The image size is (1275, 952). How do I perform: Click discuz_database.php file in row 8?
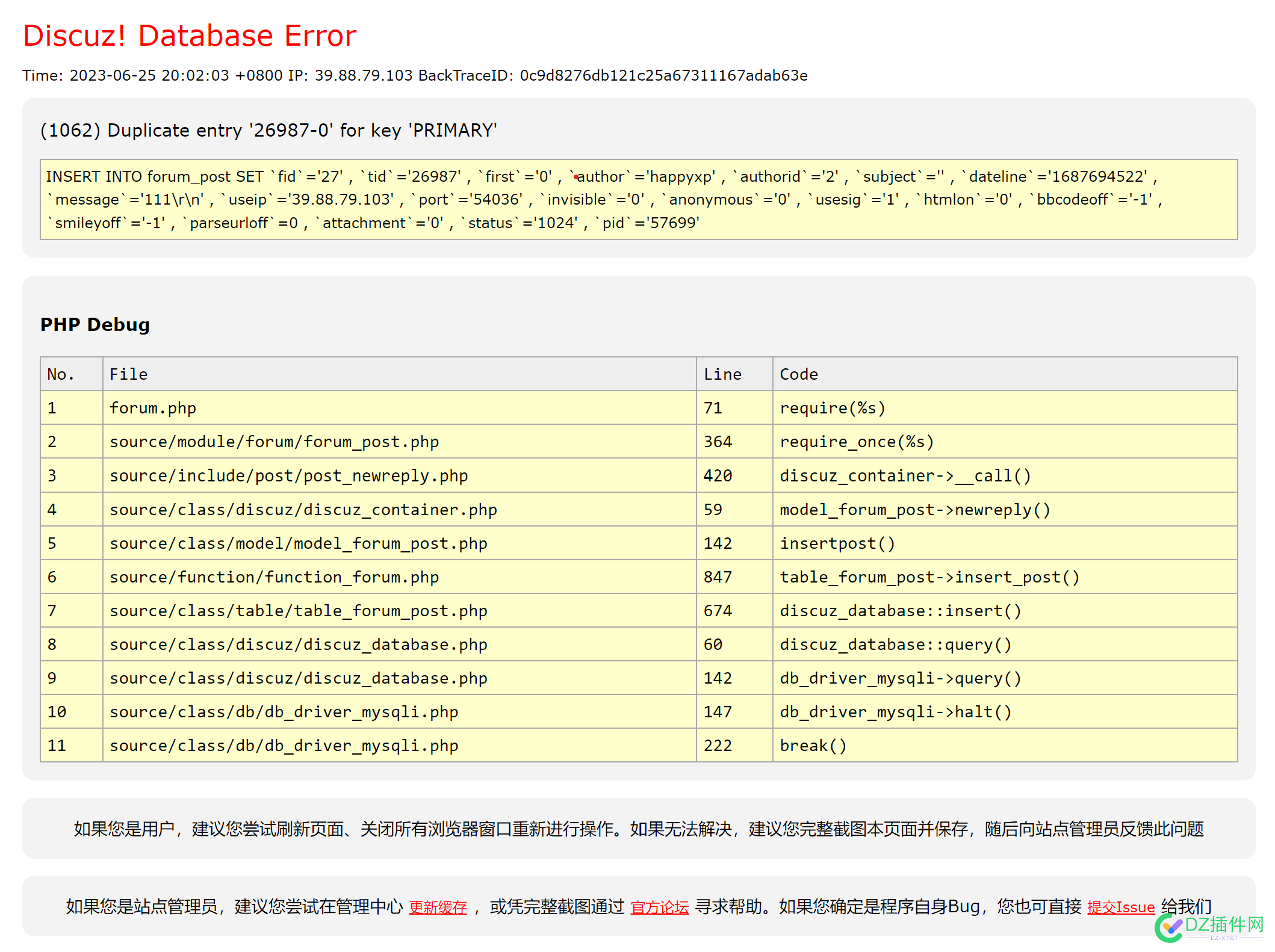tap(400, 644)
